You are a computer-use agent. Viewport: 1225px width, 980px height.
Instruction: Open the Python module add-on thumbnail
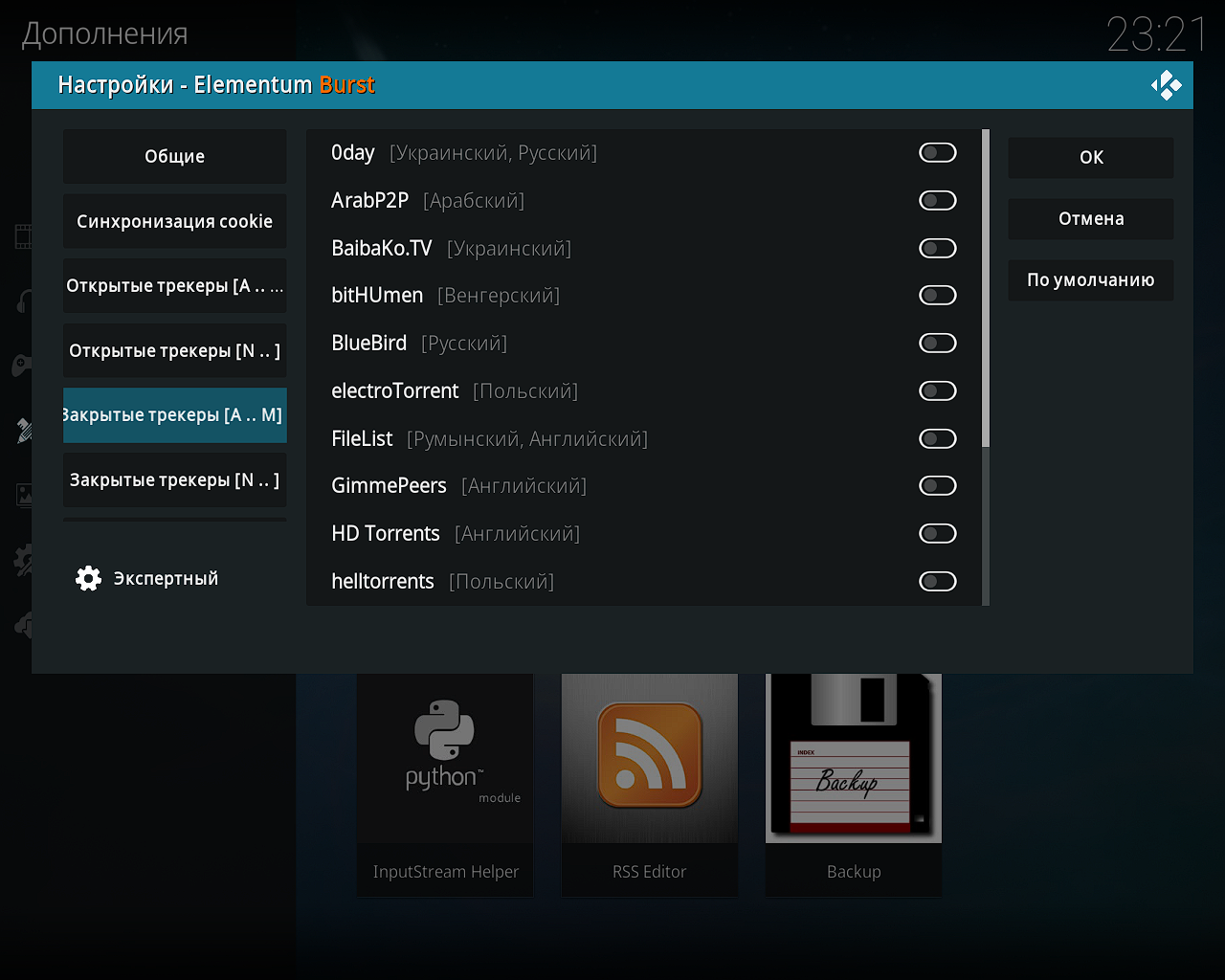[x=445, y=758]
